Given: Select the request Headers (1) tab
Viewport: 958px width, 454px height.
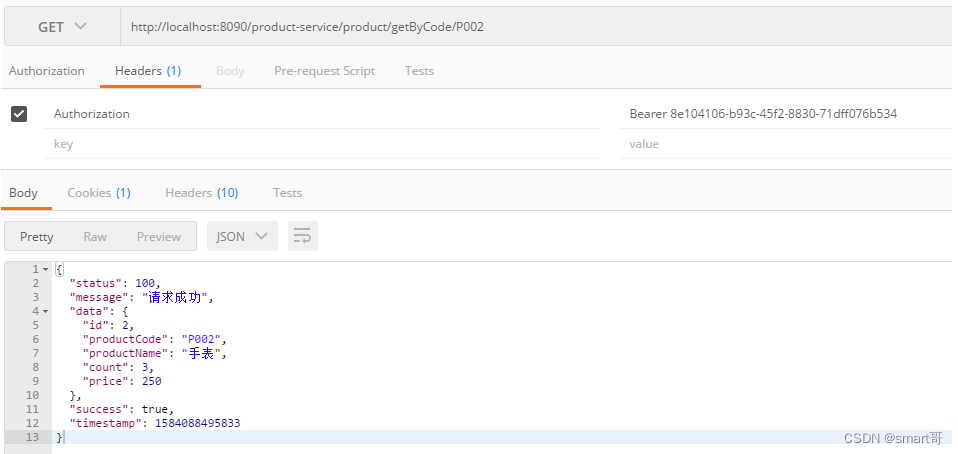Looking at the screenshot, I should [148, 71].
